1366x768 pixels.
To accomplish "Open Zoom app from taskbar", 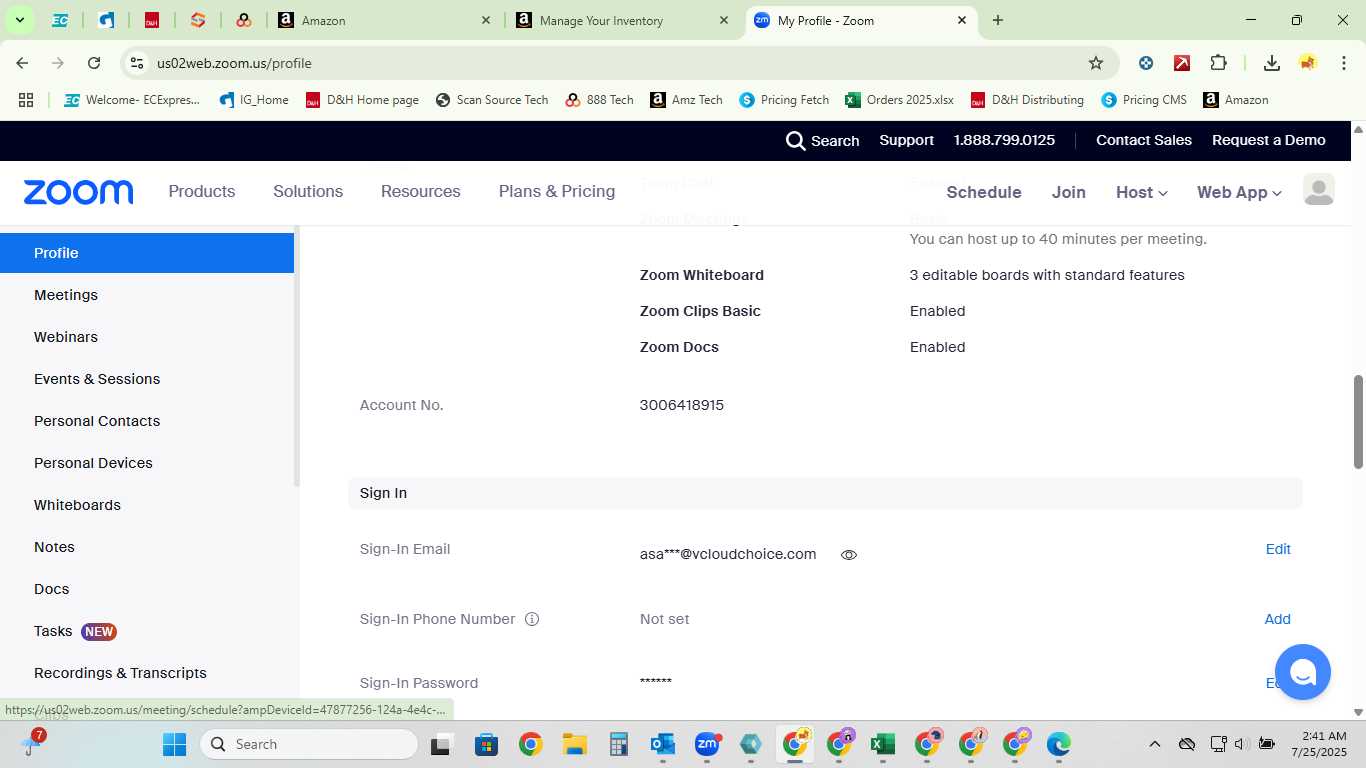I will [707, 744].
